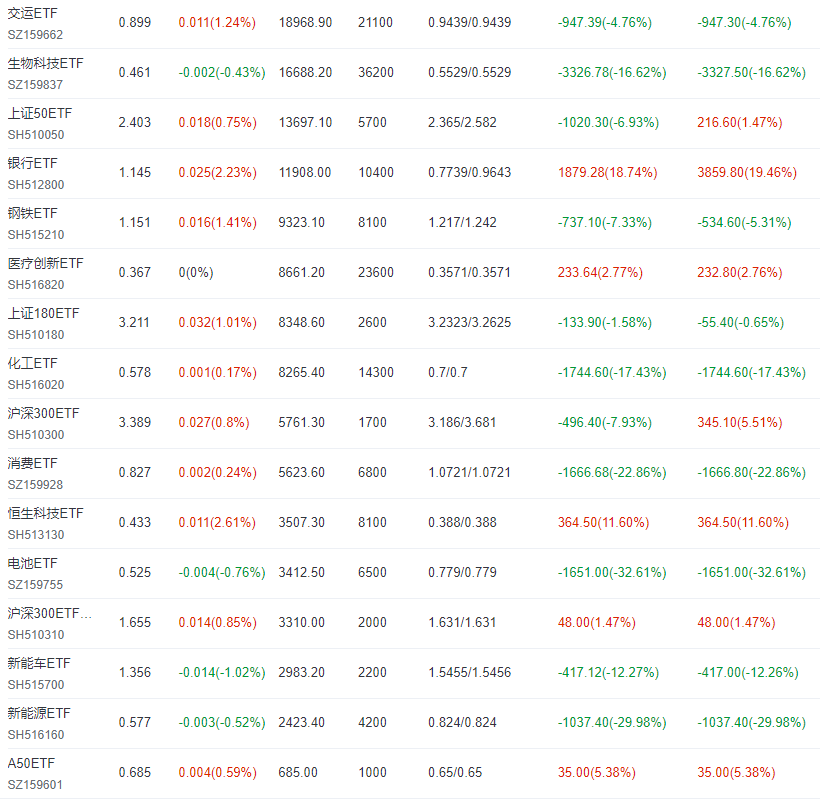The image size is (820, 801).
Task: Click the 沪深300ETF name above SH510300
Action: (x=43, y=413)
